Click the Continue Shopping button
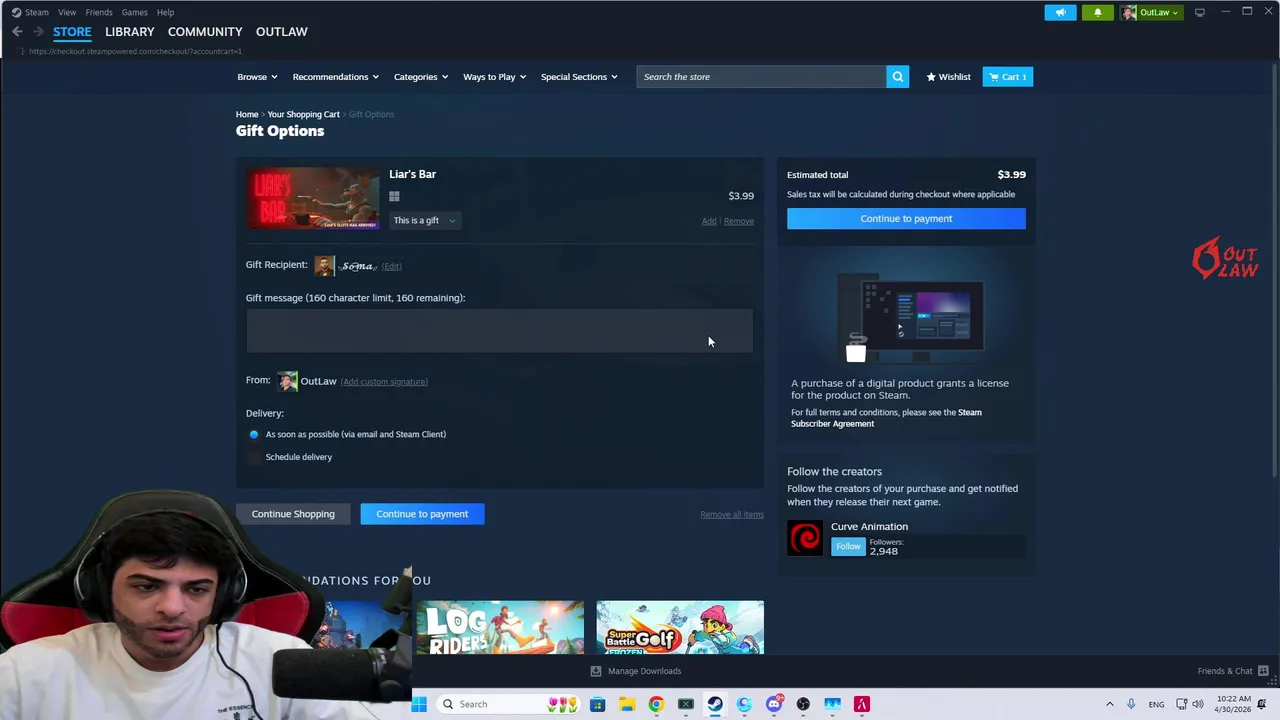 (x=293, y=514)
